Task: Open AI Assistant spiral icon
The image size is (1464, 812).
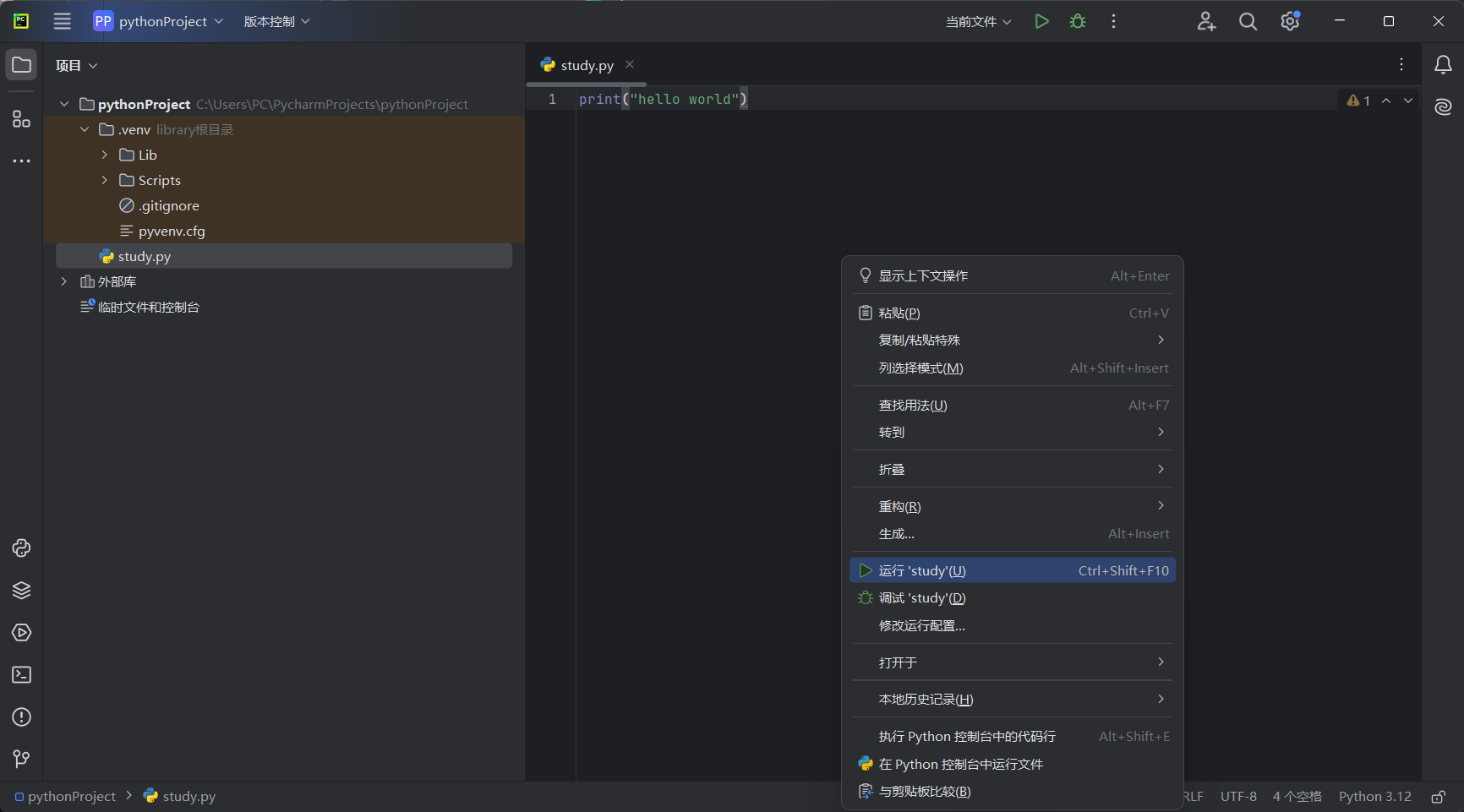Action: [x=1443, y=106]
